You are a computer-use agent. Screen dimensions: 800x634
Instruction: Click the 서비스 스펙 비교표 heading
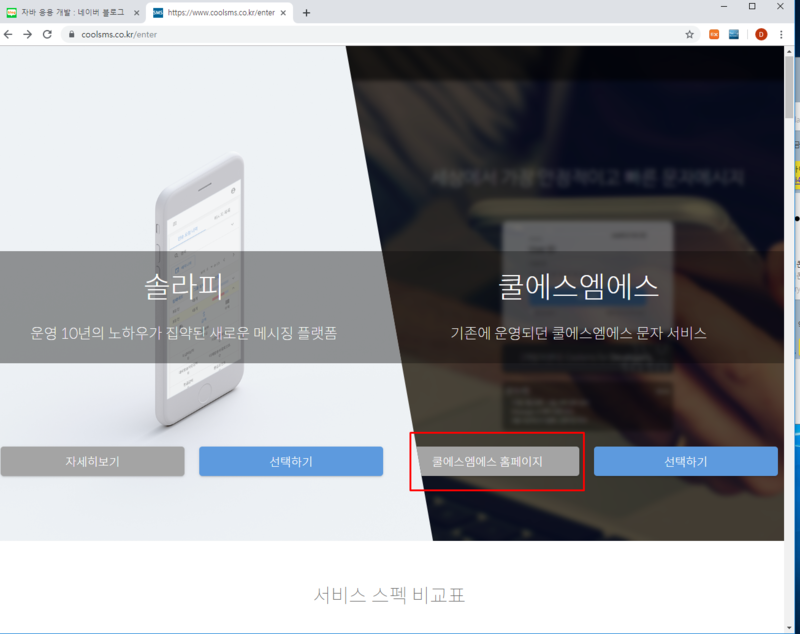[389, 595]
